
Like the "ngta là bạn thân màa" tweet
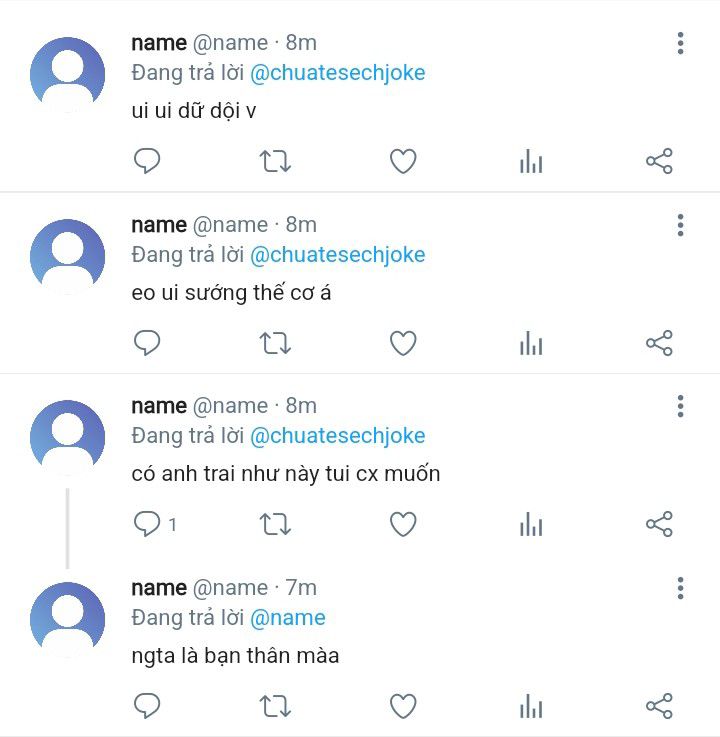click(x=403, y=706)
